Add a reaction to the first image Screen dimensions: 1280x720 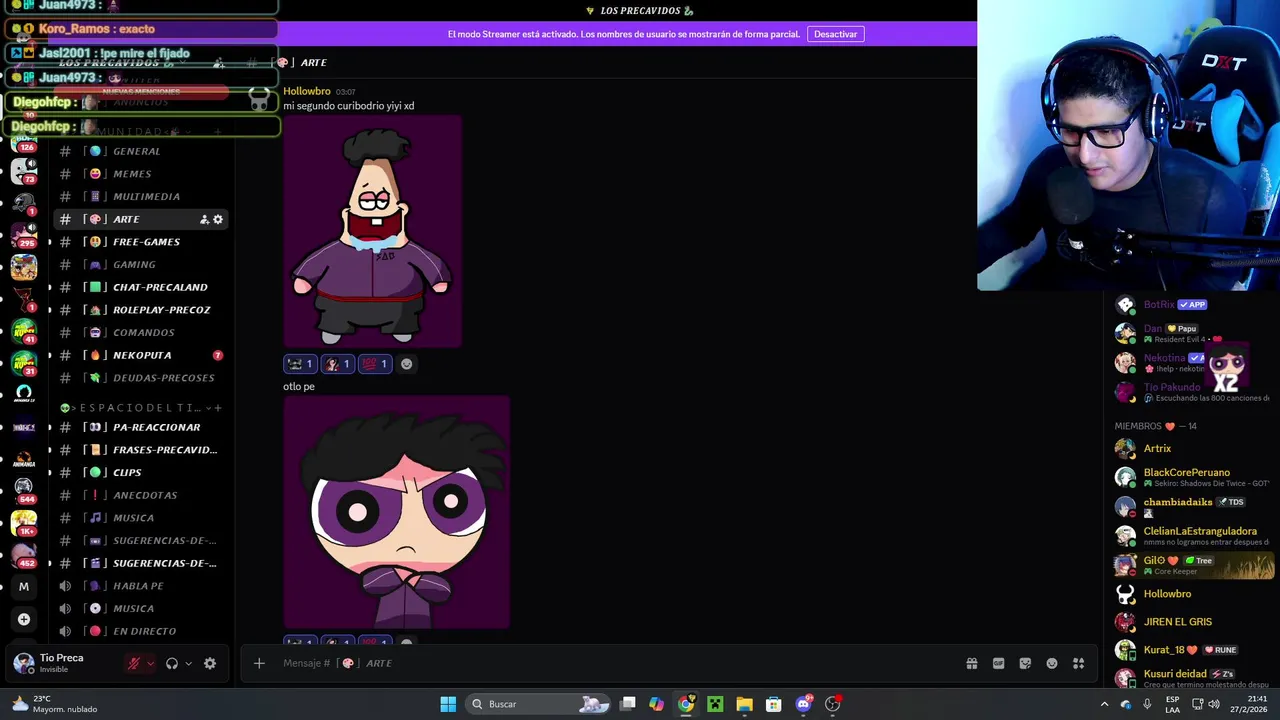click(x=406, y=364)
